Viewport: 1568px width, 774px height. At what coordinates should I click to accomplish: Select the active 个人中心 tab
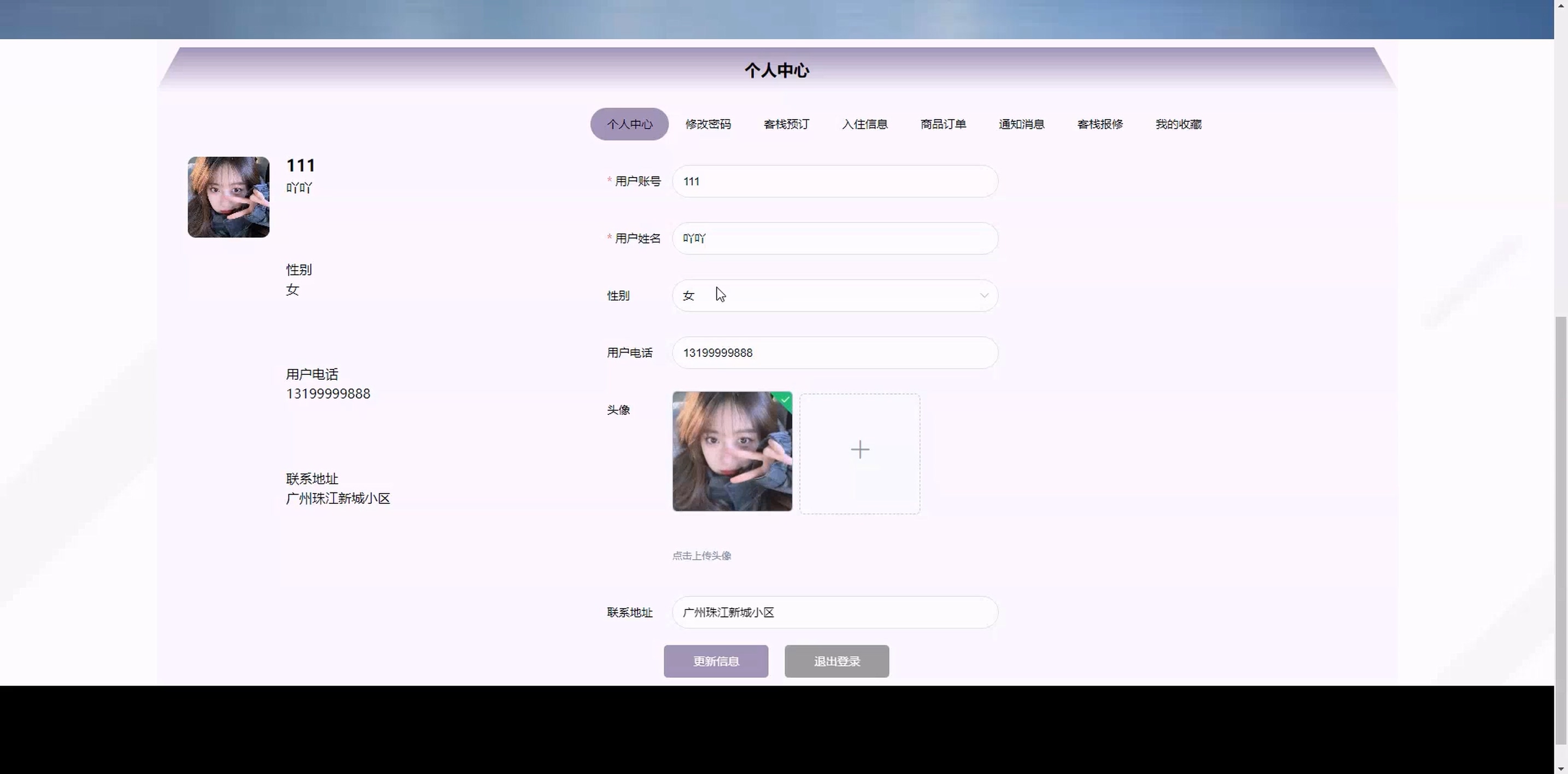[629, 124]
